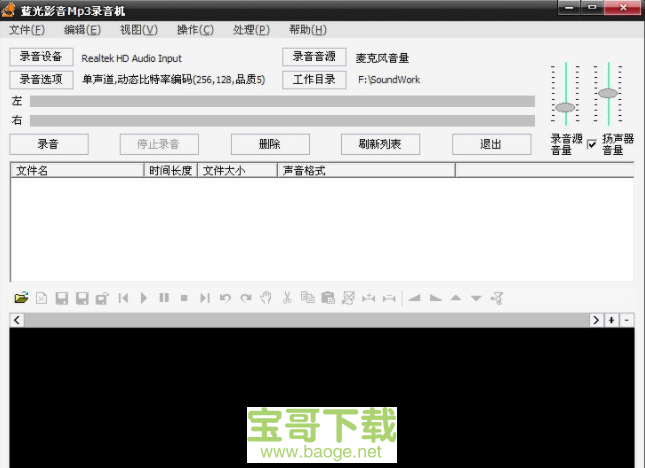This screenshot has height=468, width=645.
Task: Zoom out waveform with the minus button
Action: tap(626, 320)
